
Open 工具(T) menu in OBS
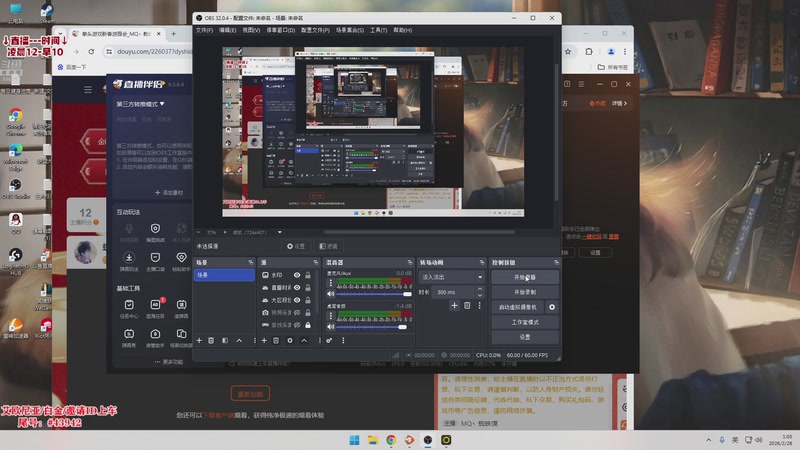(379, 30)
